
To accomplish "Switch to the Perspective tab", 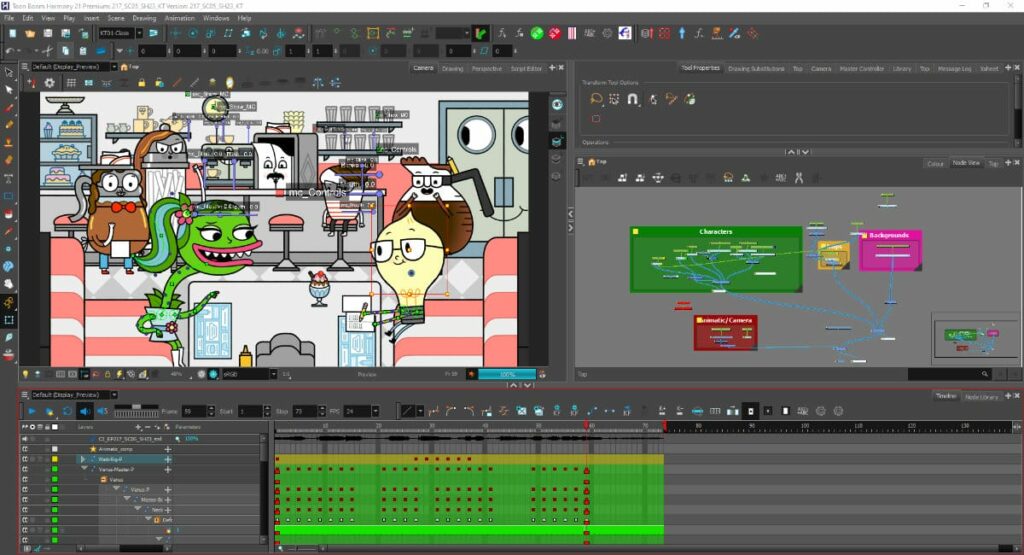I will [x=487, y=68].
